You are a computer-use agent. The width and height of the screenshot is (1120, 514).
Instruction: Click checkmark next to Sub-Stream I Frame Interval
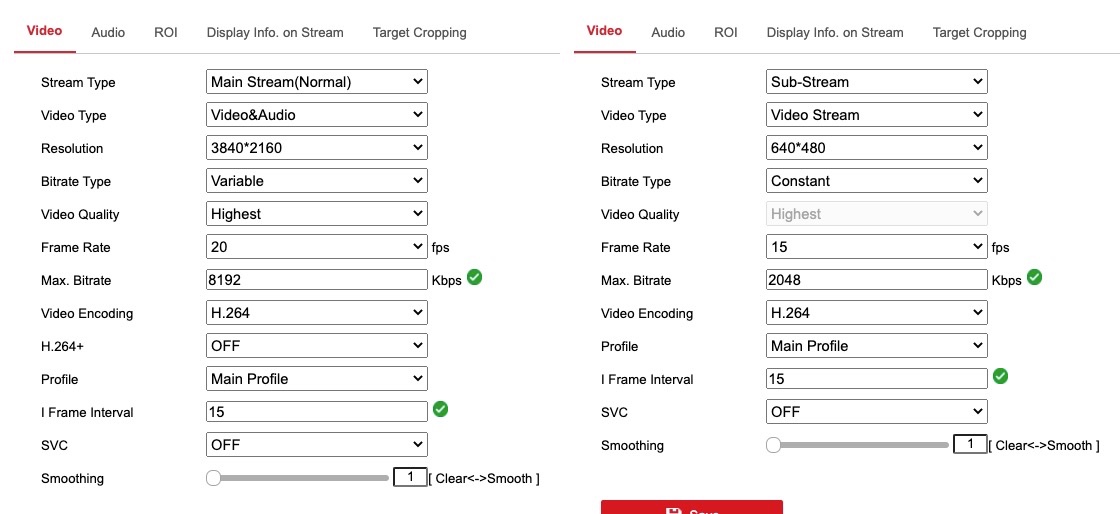(1000, 376)
